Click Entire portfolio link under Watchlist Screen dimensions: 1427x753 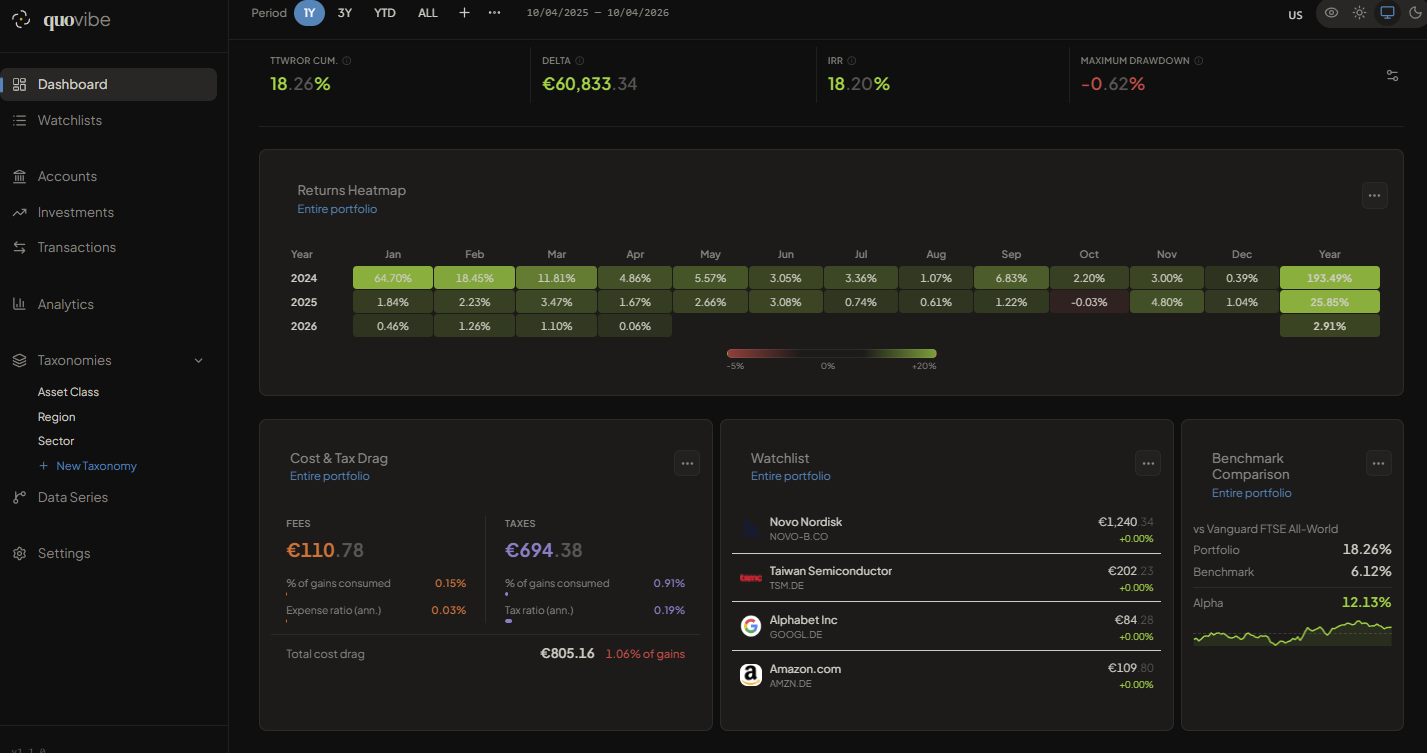click(x=790, y=476)
